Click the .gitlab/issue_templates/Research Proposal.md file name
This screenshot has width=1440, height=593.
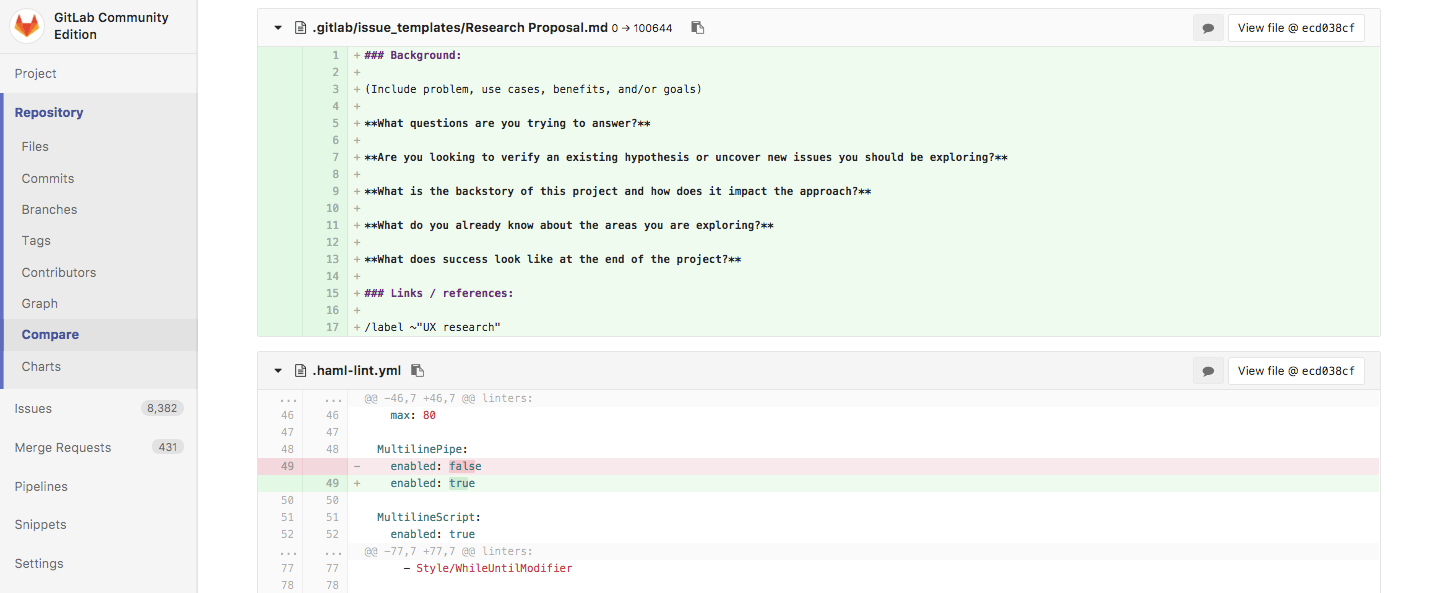coord(459,28)
